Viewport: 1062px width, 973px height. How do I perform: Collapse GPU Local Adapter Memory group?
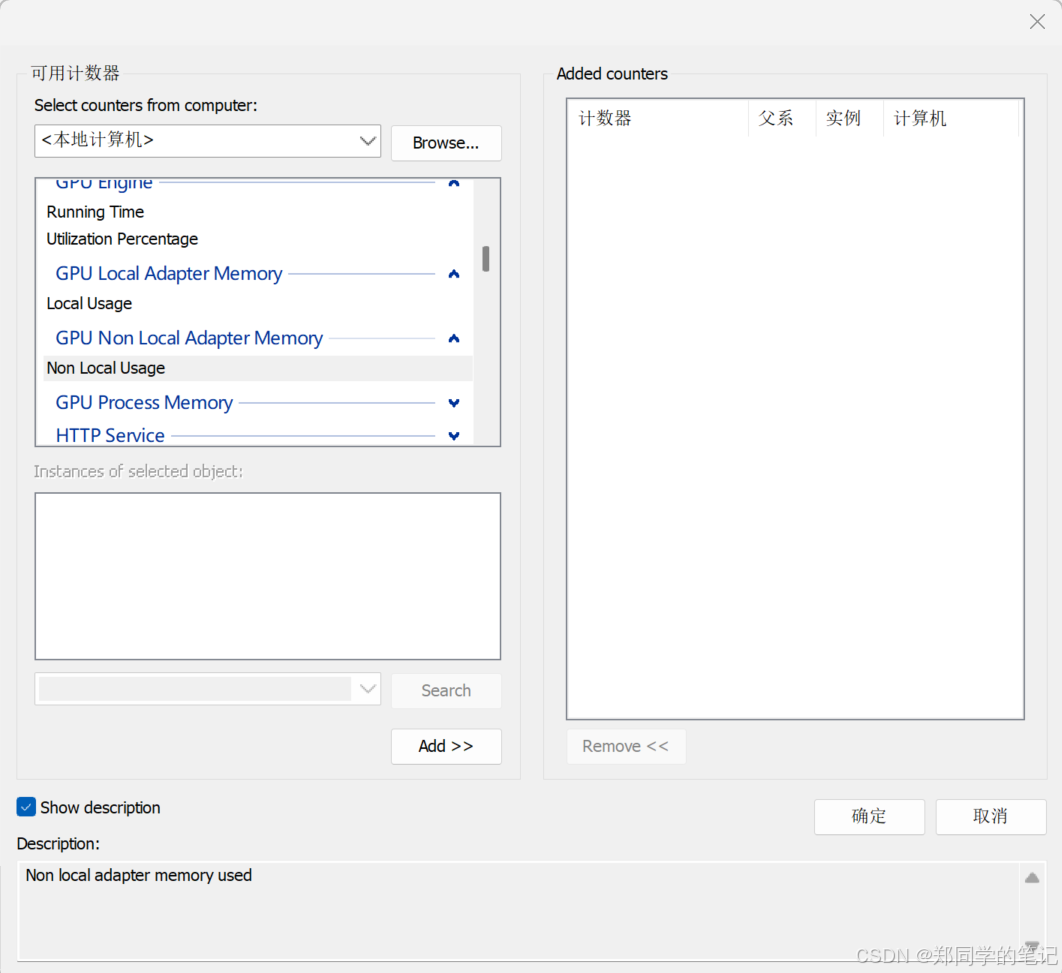click(x=454, y=274)
